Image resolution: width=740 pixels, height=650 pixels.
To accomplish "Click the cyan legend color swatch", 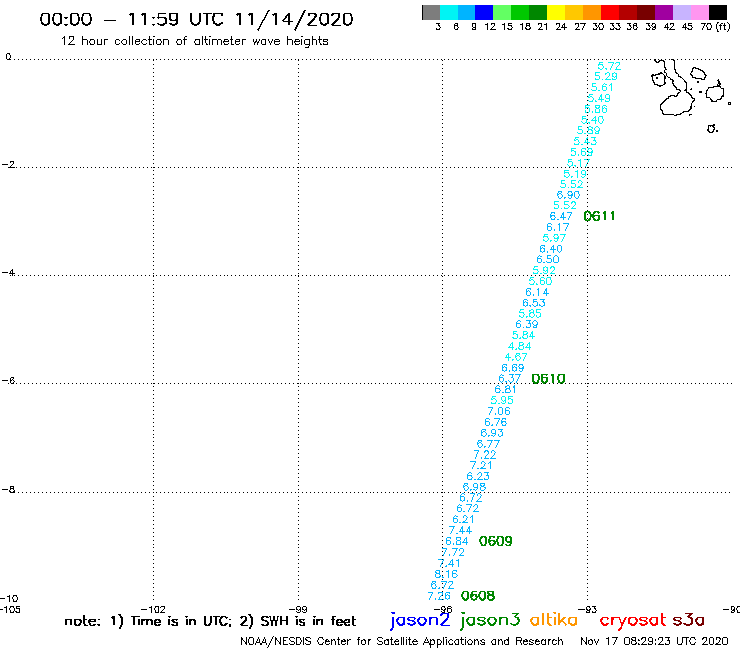I will pos(449,12).
